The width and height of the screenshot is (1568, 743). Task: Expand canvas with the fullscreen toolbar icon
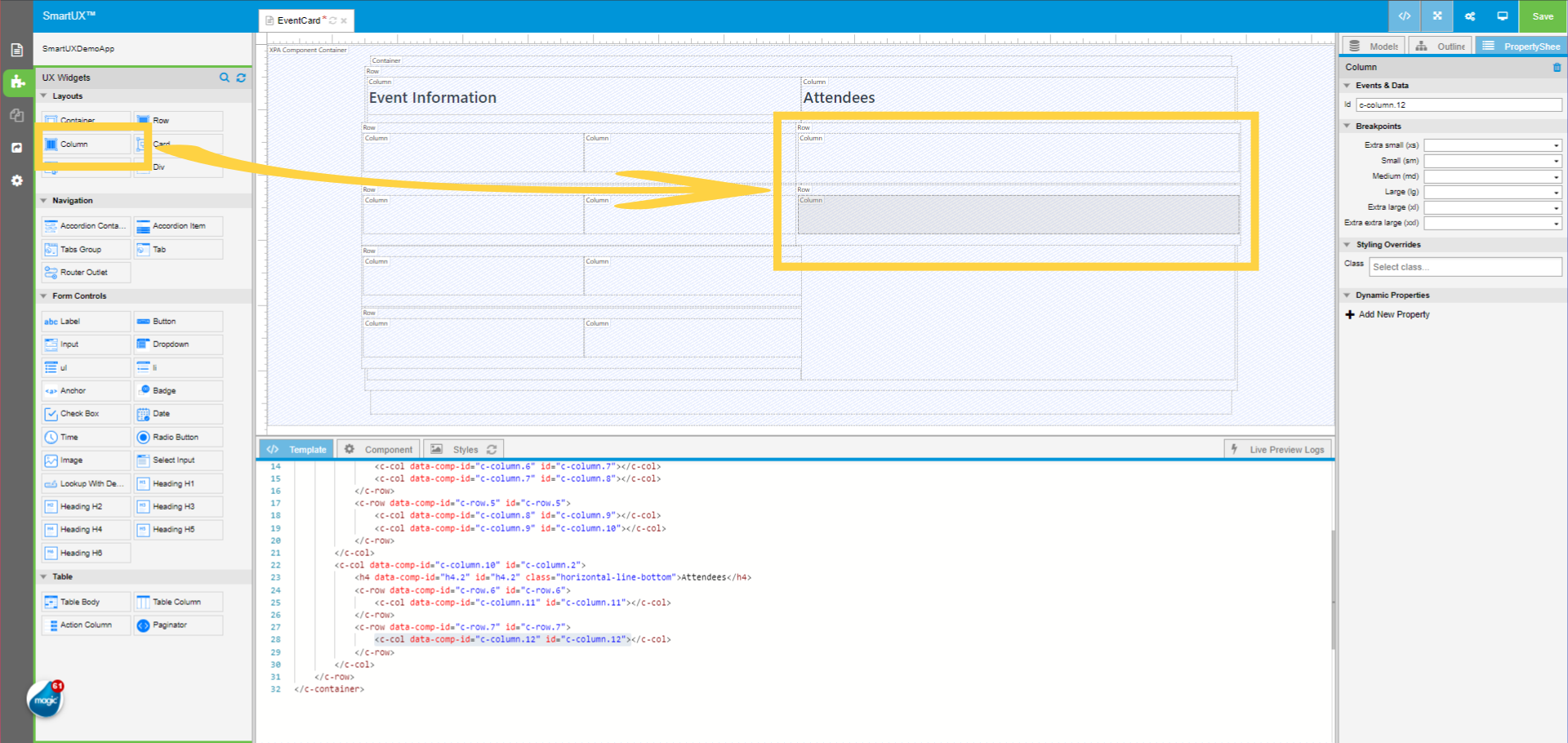(x=1437, y=16)
